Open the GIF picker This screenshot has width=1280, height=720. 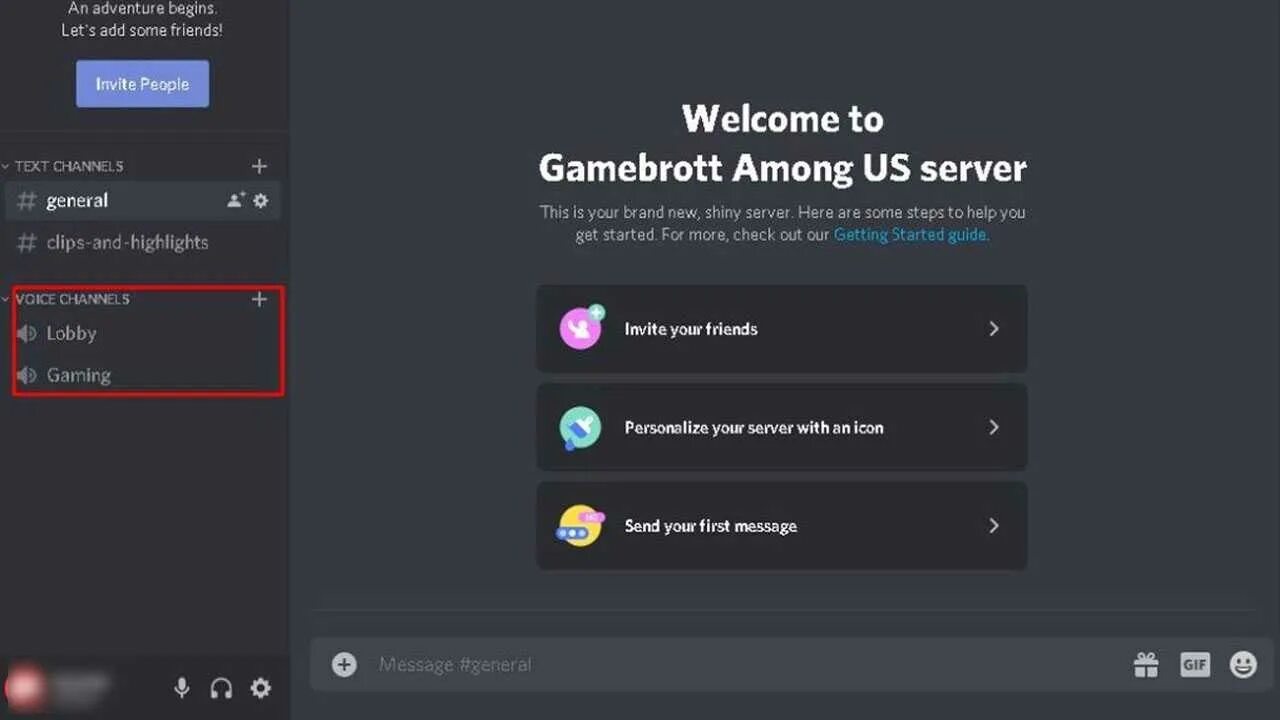1195,664
